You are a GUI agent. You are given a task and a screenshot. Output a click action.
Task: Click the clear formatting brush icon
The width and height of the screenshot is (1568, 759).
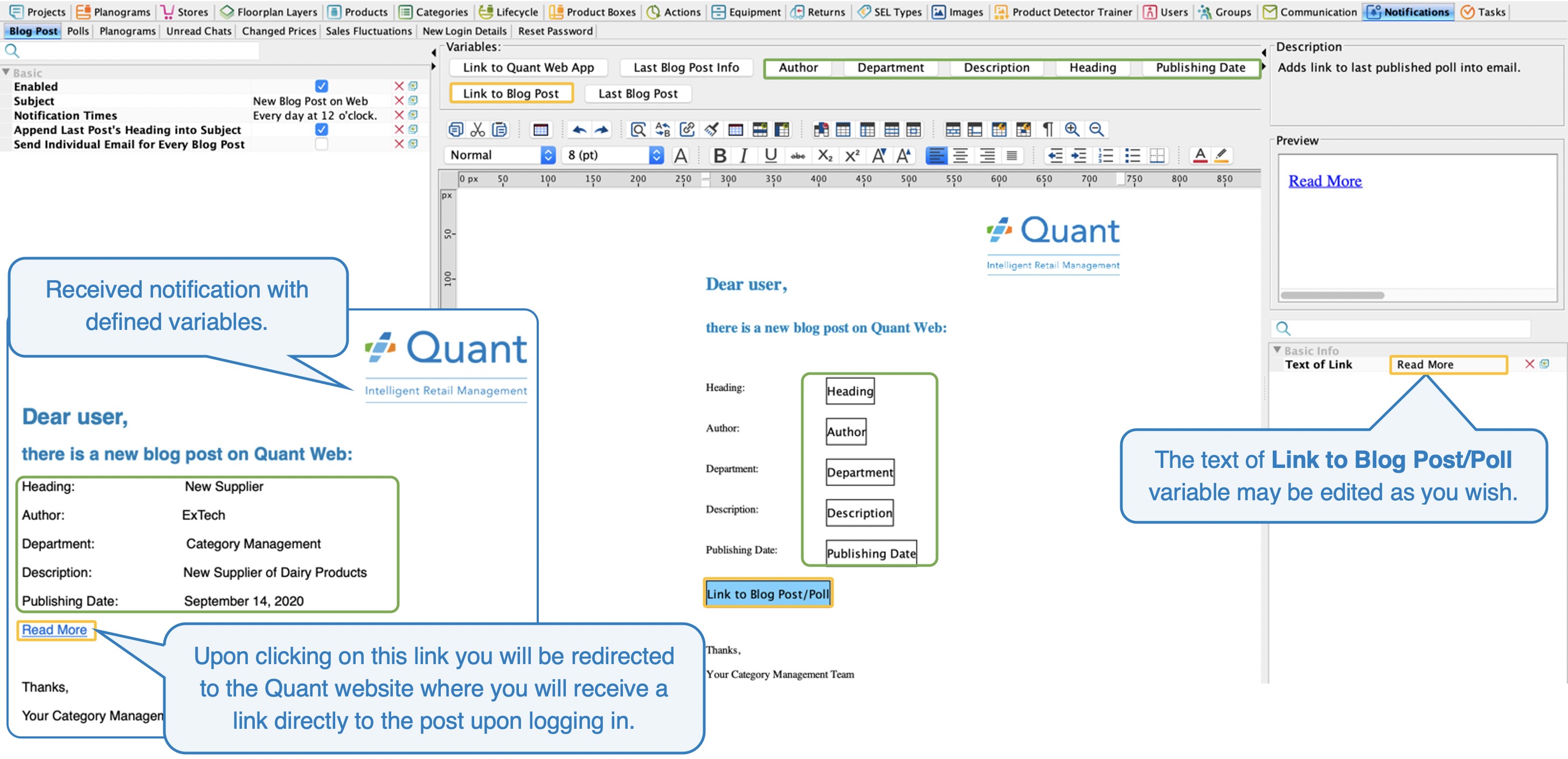tap(711, 129)
